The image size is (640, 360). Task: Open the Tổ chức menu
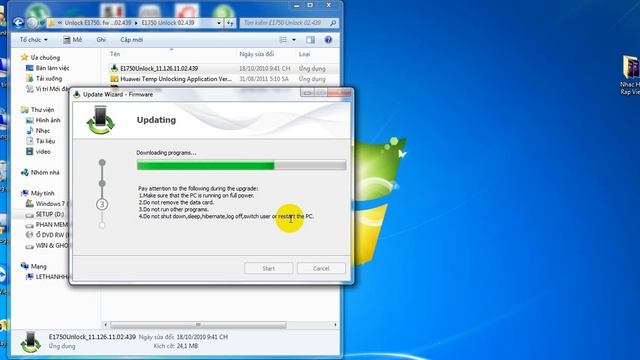[33, 40]
